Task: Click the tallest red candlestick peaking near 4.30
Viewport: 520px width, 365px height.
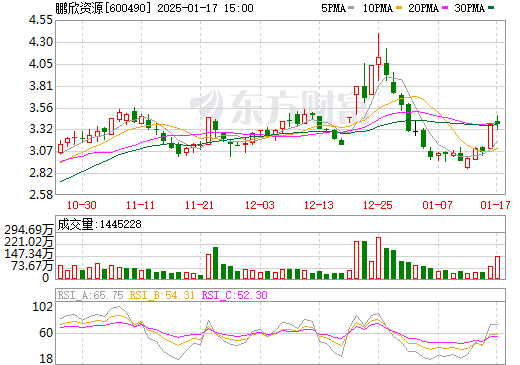Action: point(378,57)
